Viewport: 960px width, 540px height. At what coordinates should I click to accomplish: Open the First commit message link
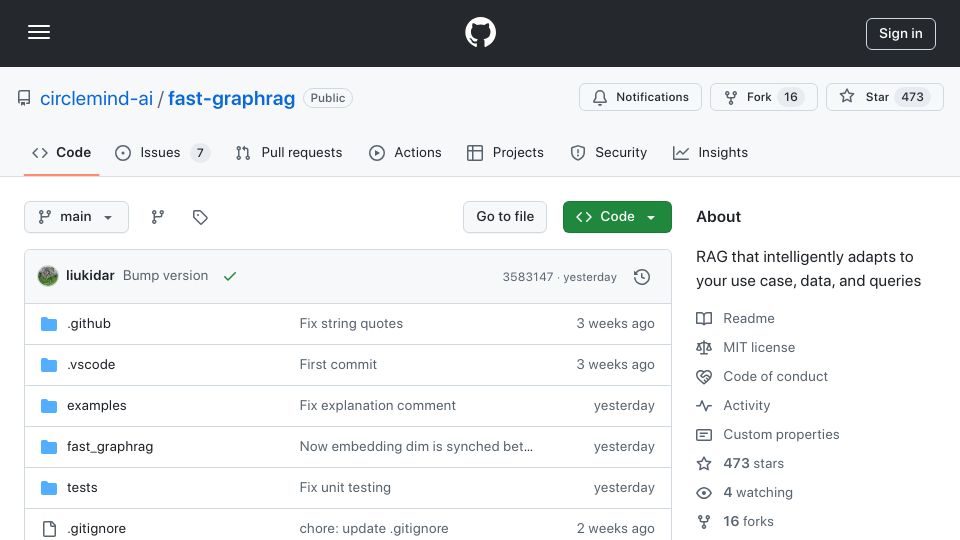(x=338, y=364)
